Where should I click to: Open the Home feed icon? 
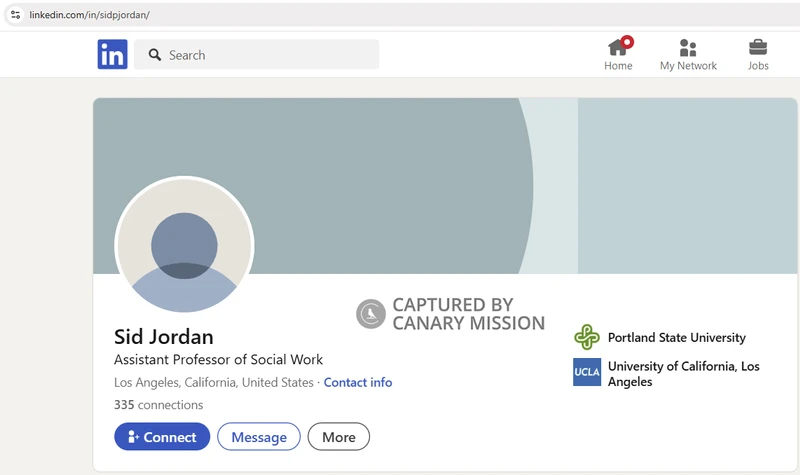pyautogui.click(x=618, y=48)
